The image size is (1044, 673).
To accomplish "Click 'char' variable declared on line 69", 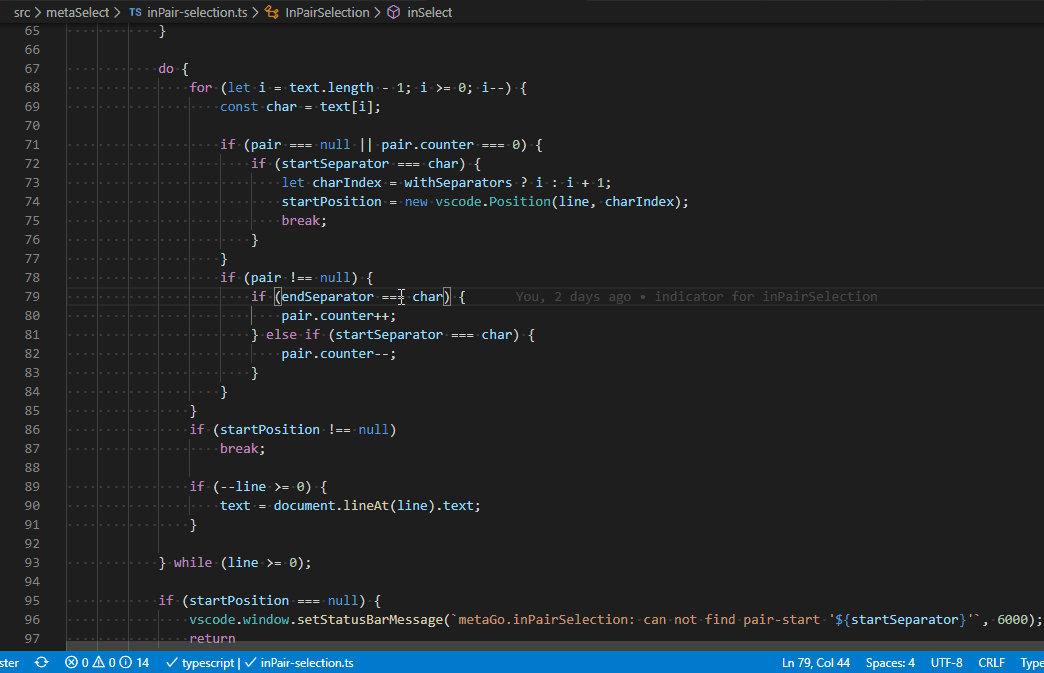I will 282,107.
